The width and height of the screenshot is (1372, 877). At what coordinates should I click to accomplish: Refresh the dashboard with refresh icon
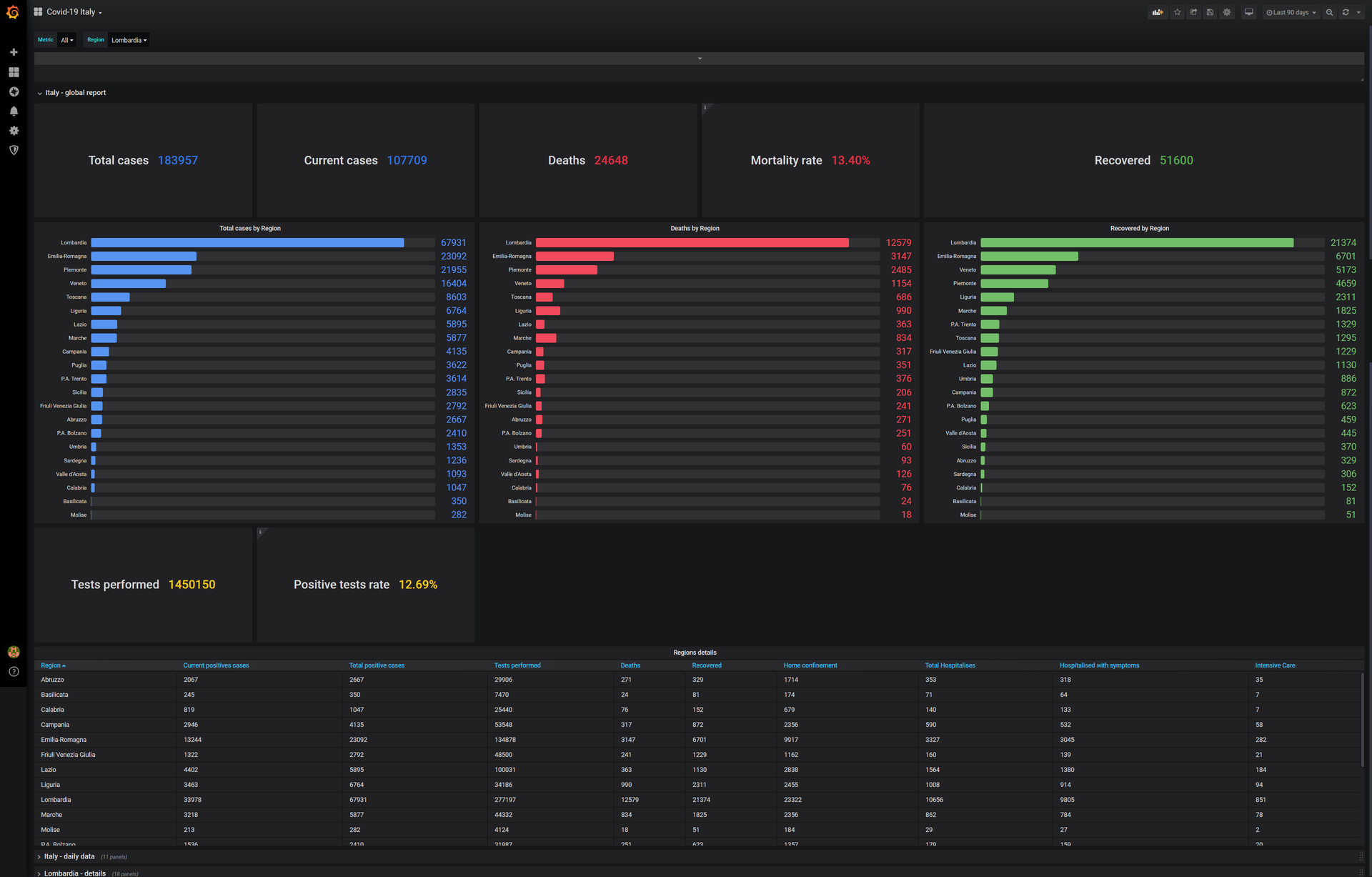tap(1346, 12)
